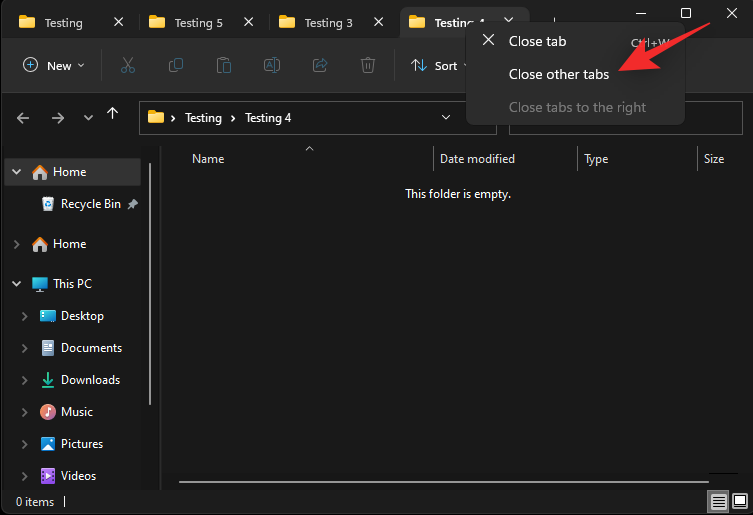Sort by the Size column header
The image size is (753, 515).
(714, 159)
